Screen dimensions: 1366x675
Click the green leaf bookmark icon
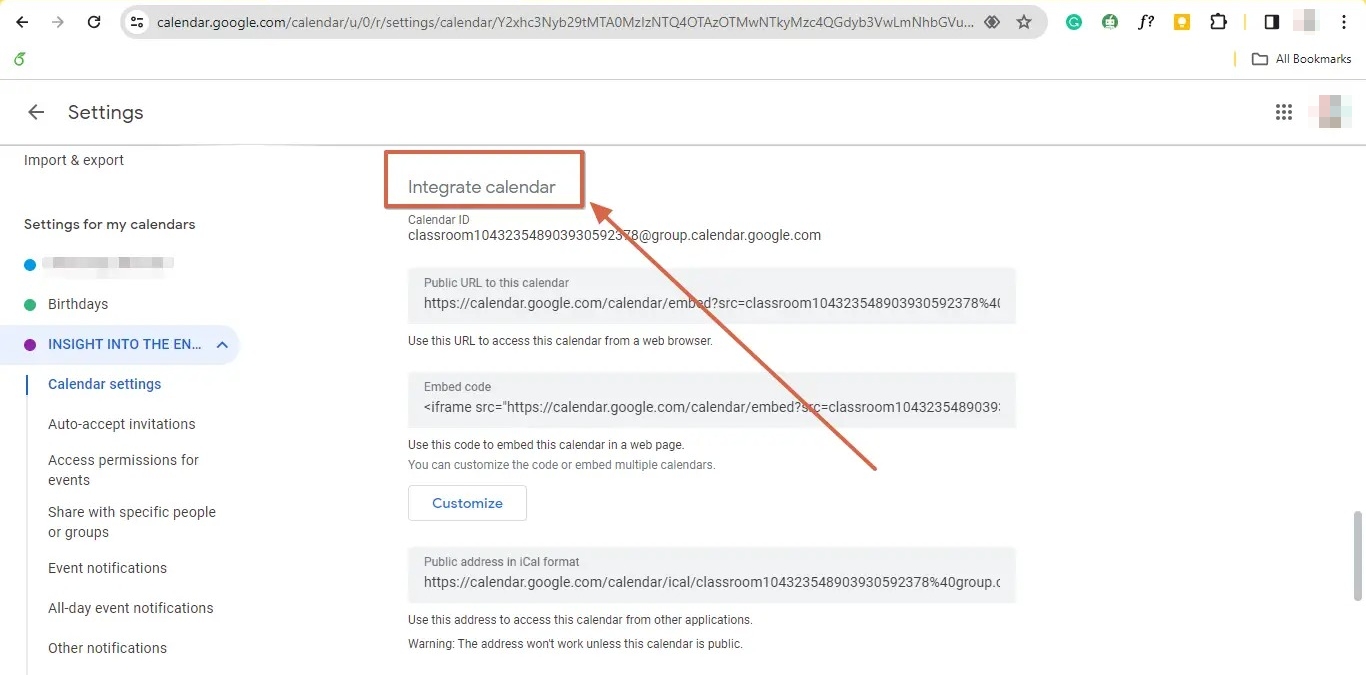(x=20, y=59)
